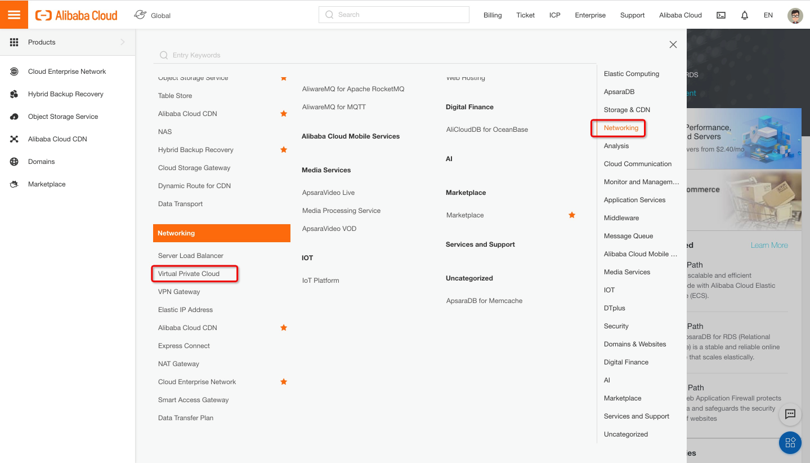Jump to Security category
This screenshot has height=463, width=810.
pyautogui.click(x=616, y=326)
